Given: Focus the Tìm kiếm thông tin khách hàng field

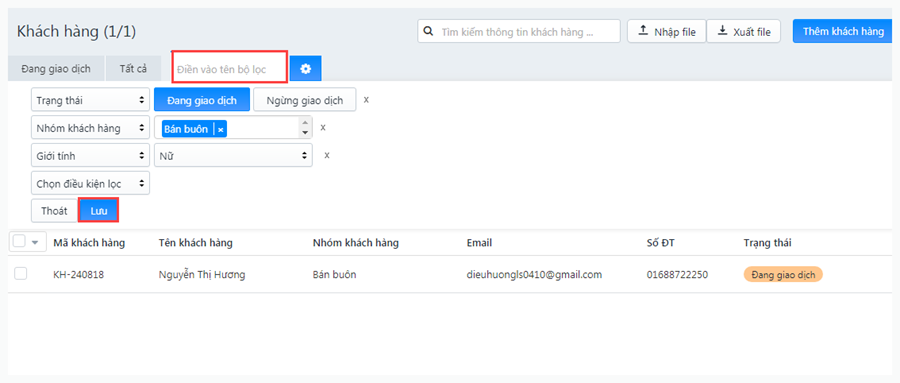Looking at the screenshot, I should point(519,32).
